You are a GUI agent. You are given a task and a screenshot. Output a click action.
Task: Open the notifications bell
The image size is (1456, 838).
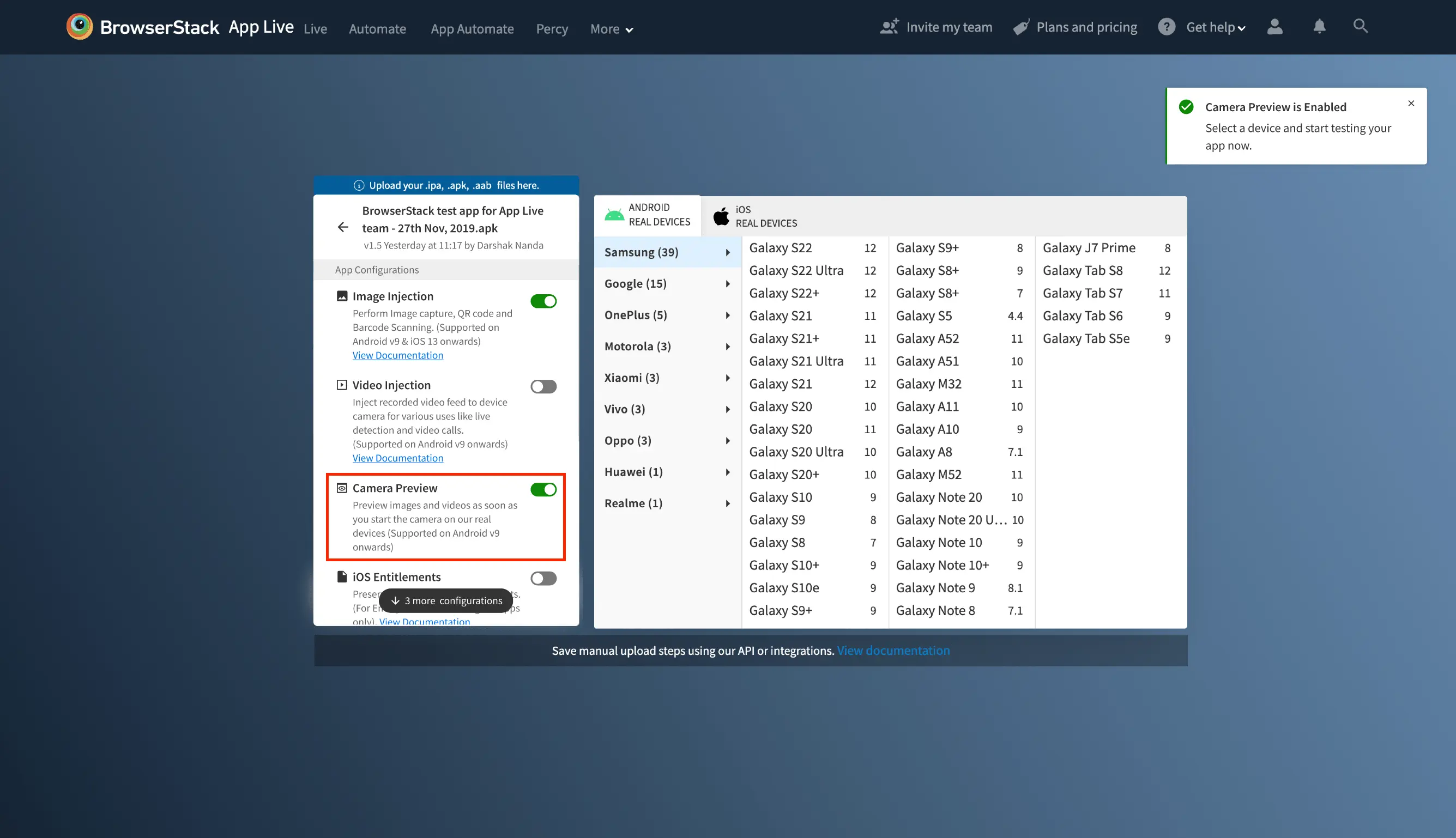pos(1319,27)
